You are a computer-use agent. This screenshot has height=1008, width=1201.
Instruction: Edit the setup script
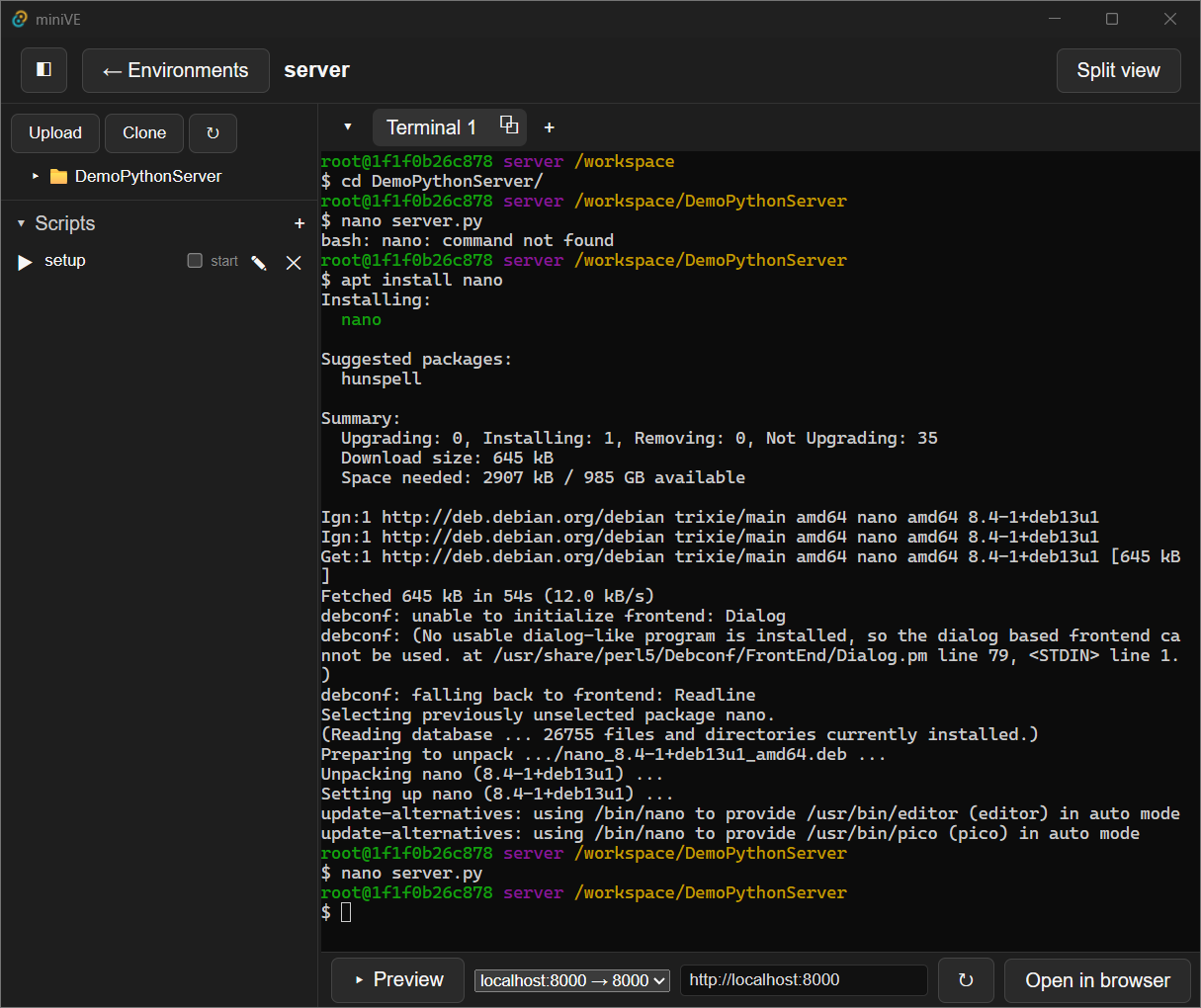pos(259,262)
